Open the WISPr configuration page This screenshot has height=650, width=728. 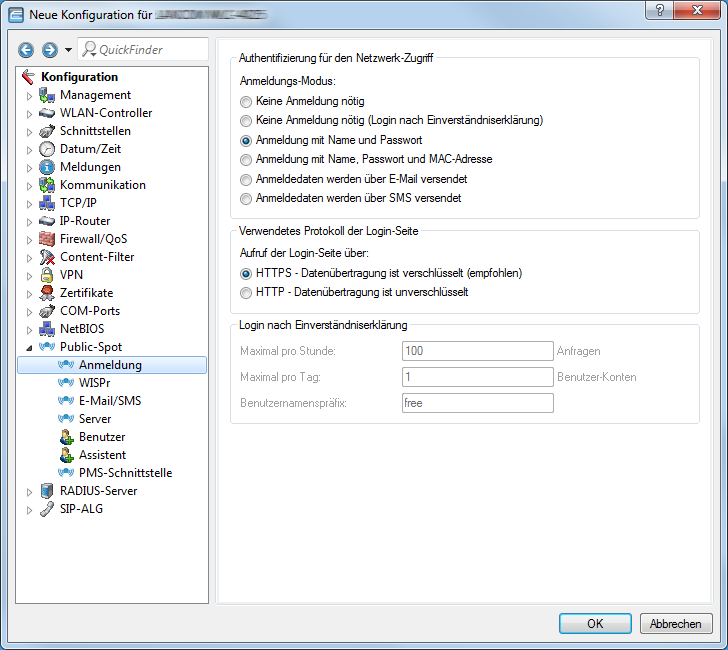tap(95, 383)
